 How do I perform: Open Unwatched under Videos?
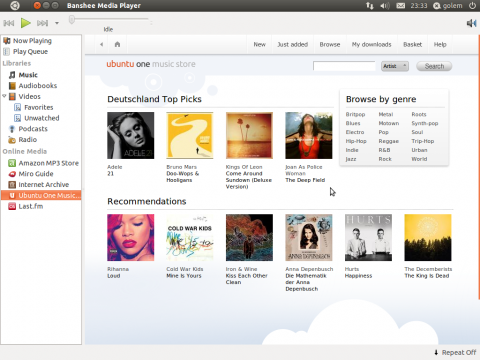pos(41,118)
